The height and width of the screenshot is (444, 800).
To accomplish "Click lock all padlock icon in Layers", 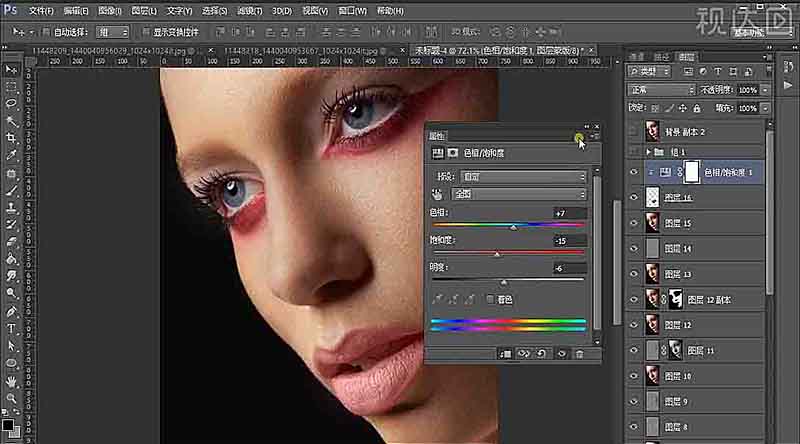I will (697, 108).
